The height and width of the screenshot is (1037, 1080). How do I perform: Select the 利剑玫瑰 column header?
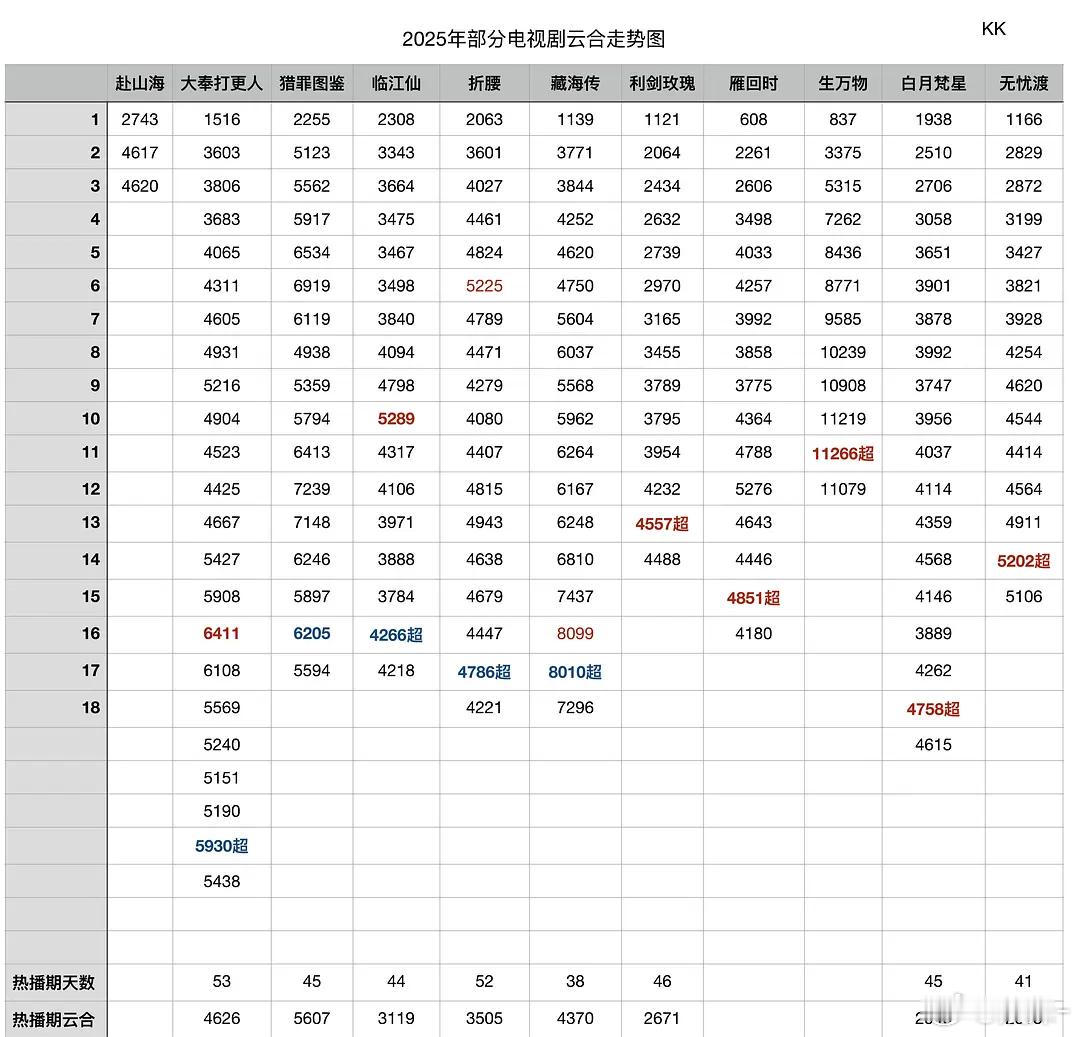[x=662, y=84]
